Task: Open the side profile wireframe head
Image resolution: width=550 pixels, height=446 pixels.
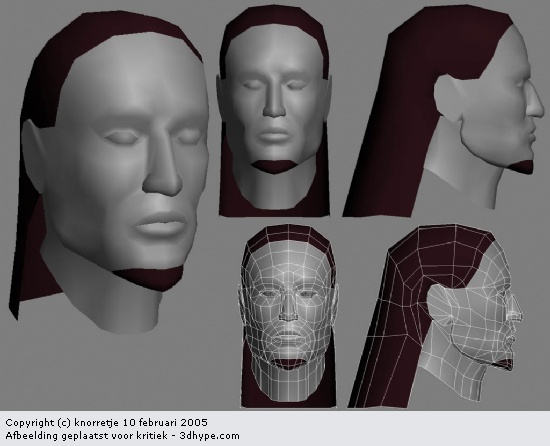Action: [x=435, y=316]
